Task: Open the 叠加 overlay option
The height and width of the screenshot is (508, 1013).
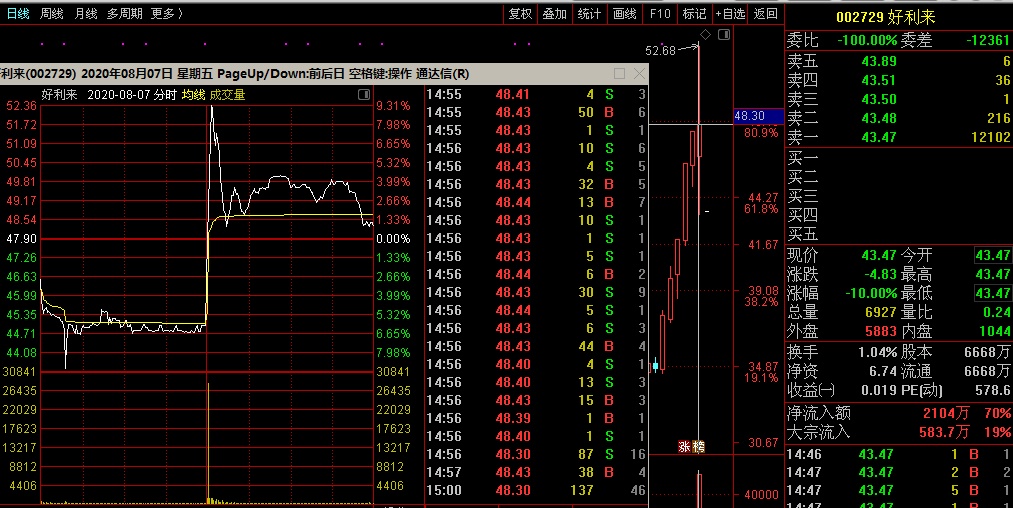Action: 554,13
